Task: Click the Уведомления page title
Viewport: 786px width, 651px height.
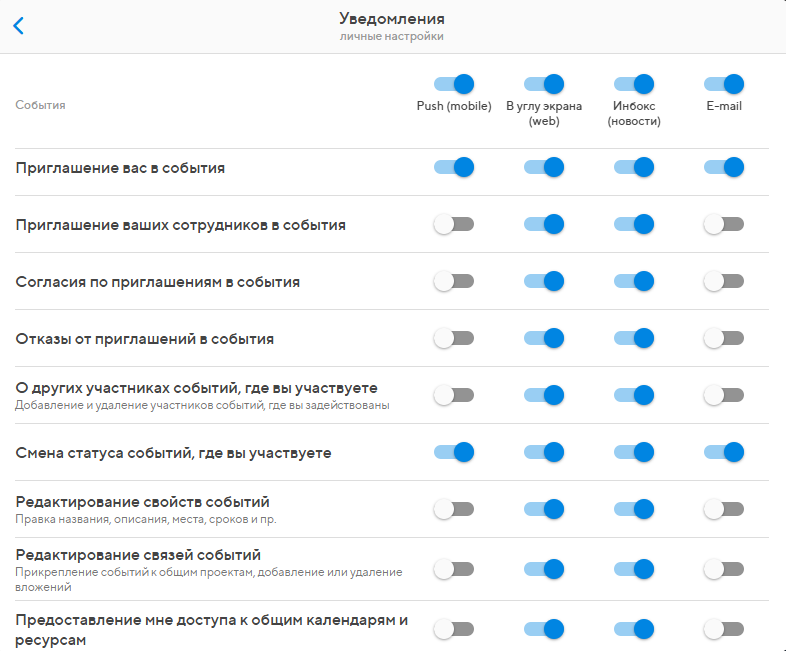Action: coord(392,18)
